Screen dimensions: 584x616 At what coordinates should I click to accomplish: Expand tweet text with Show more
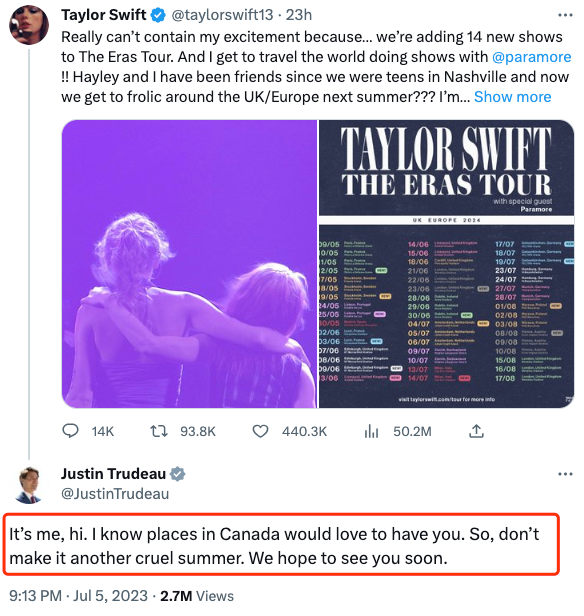(512, 97)
